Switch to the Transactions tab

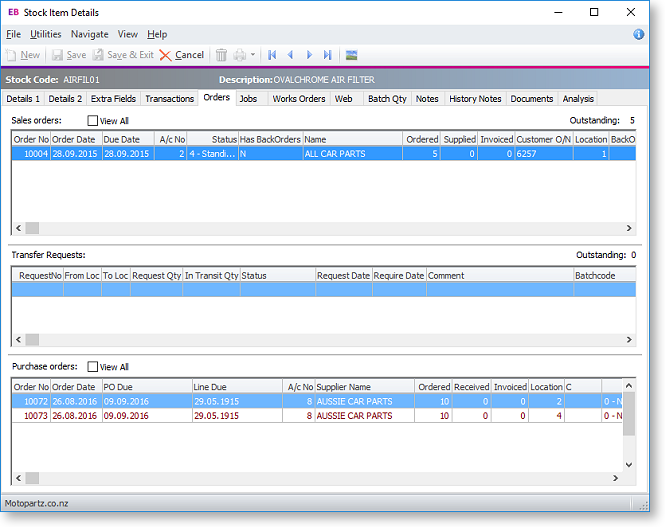tap(169, 99)
